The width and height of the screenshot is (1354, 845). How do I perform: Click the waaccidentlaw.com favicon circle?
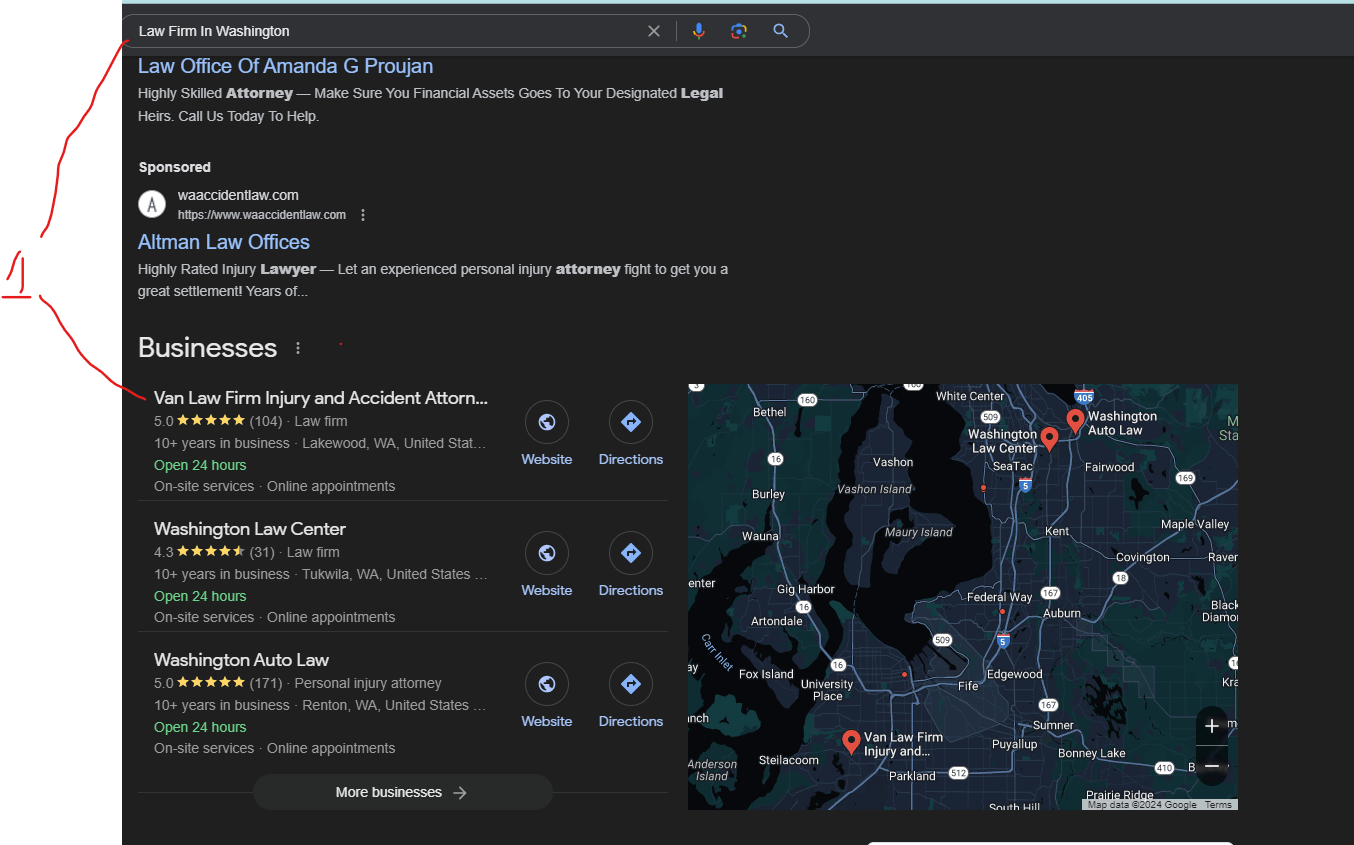[151, 204]
